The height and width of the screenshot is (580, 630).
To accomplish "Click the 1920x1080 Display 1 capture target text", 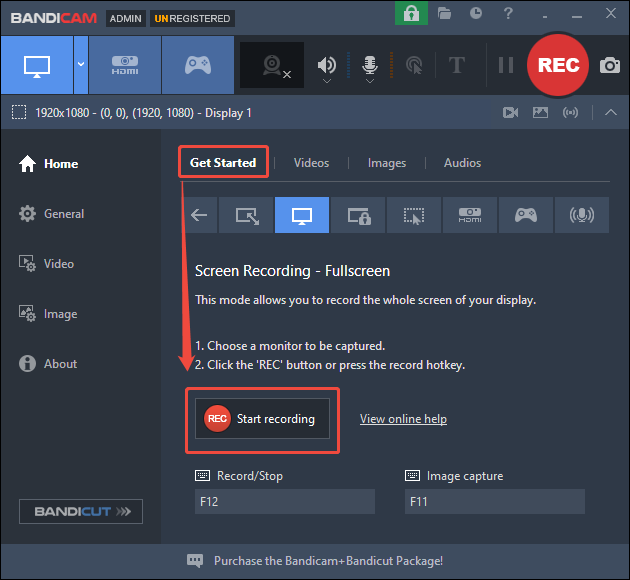I will (x=143, y=113).
